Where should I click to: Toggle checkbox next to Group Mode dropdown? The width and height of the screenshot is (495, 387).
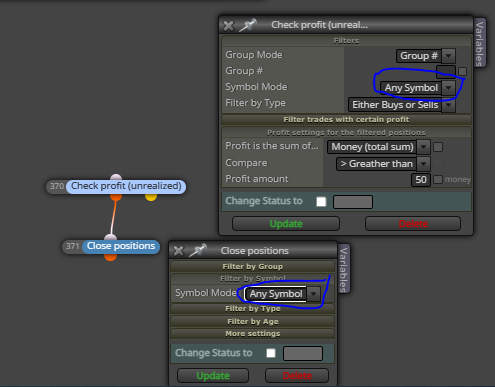(x=462, y=55)
